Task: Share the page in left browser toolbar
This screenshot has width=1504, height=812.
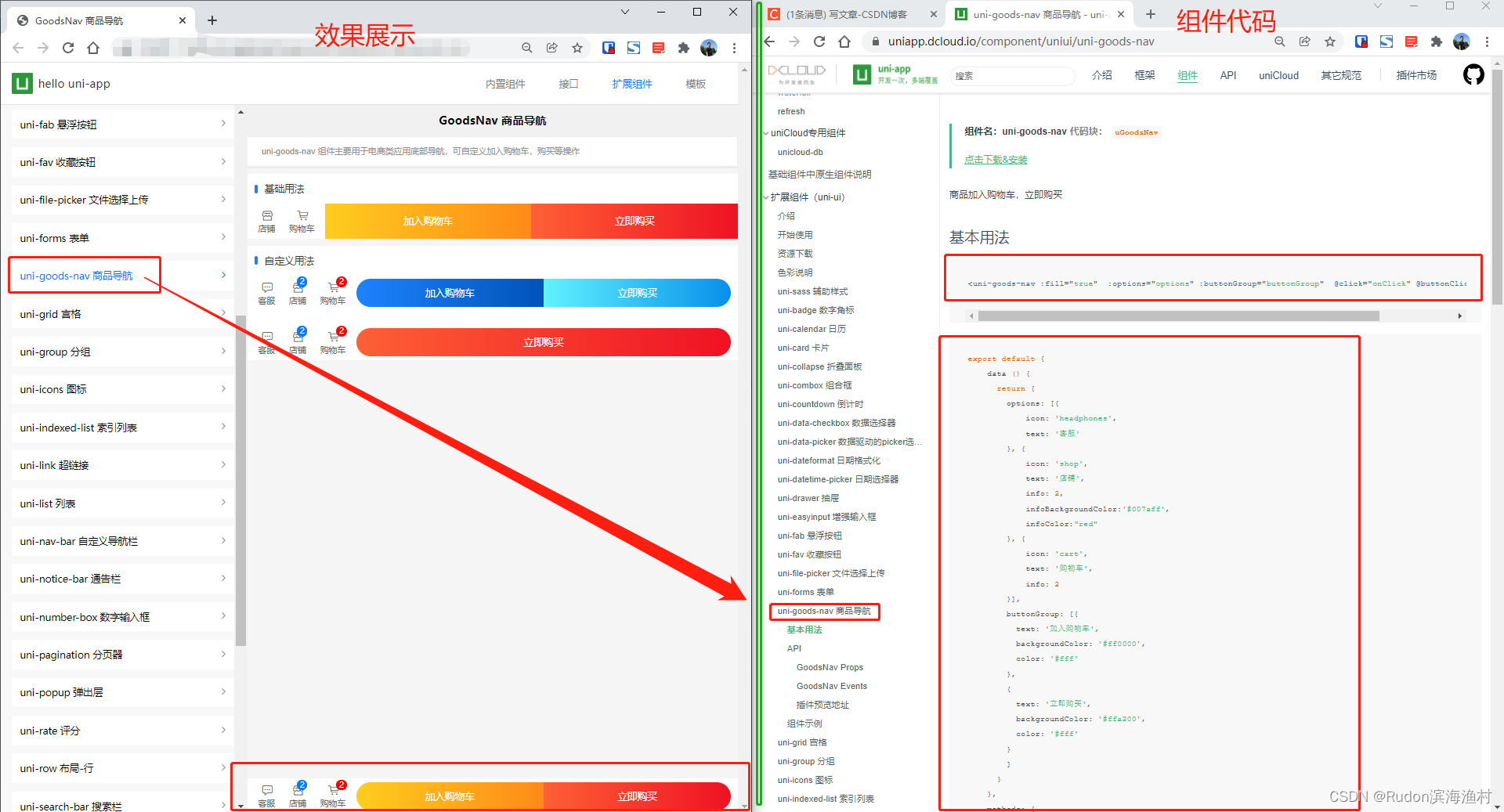Action: click(x=552, y=48)
